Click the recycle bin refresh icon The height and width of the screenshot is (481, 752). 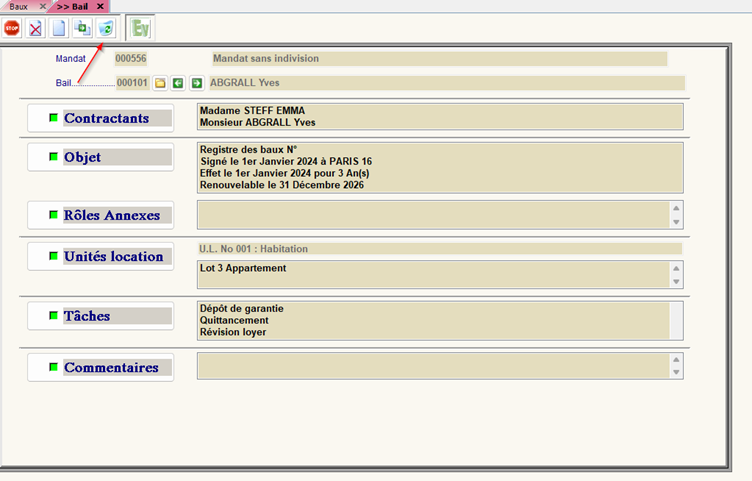coord(105,29)
